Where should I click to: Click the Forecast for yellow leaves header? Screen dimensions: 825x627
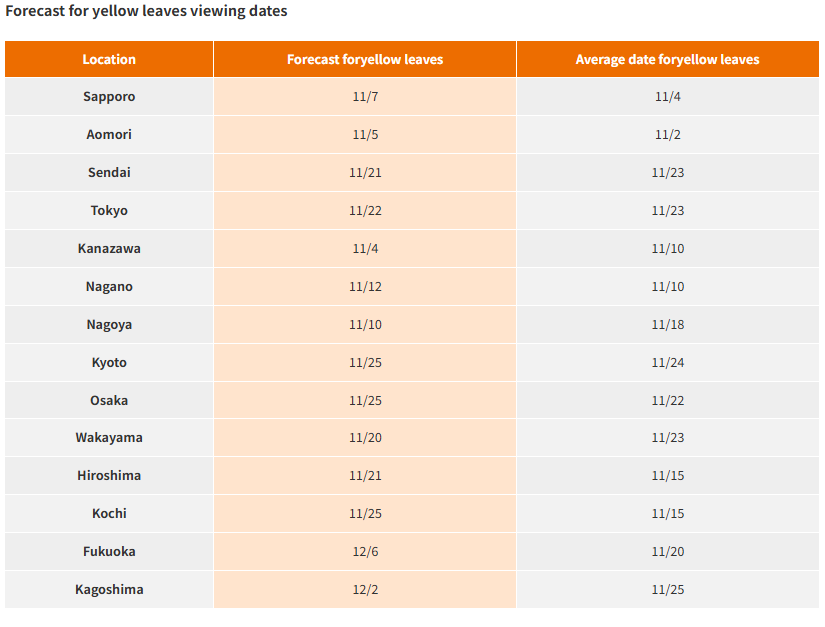365,59
